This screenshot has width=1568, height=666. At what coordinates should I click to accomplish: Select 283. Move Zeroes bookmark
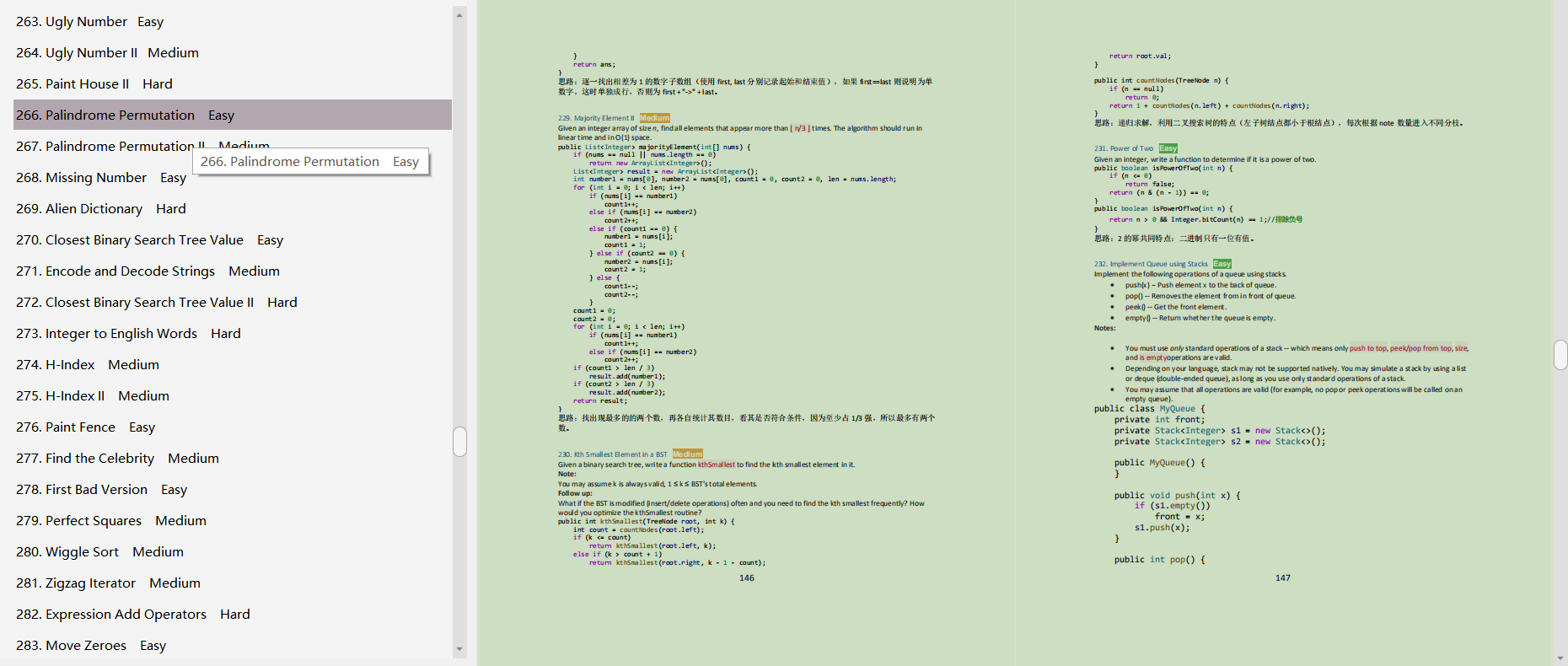pyautogui.click(x=91, y=646)
